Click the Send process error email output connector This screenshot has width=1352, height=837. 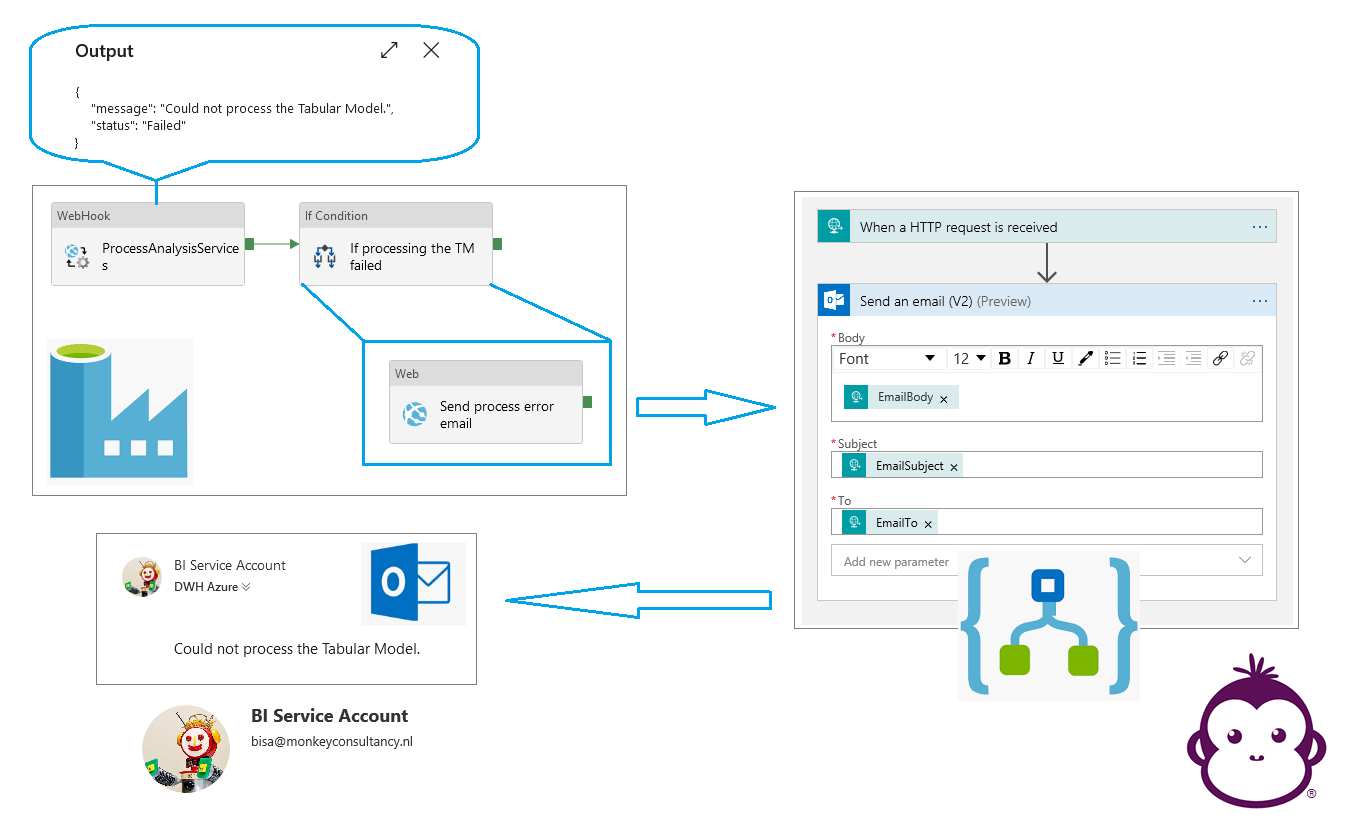(x=587, y=401)
